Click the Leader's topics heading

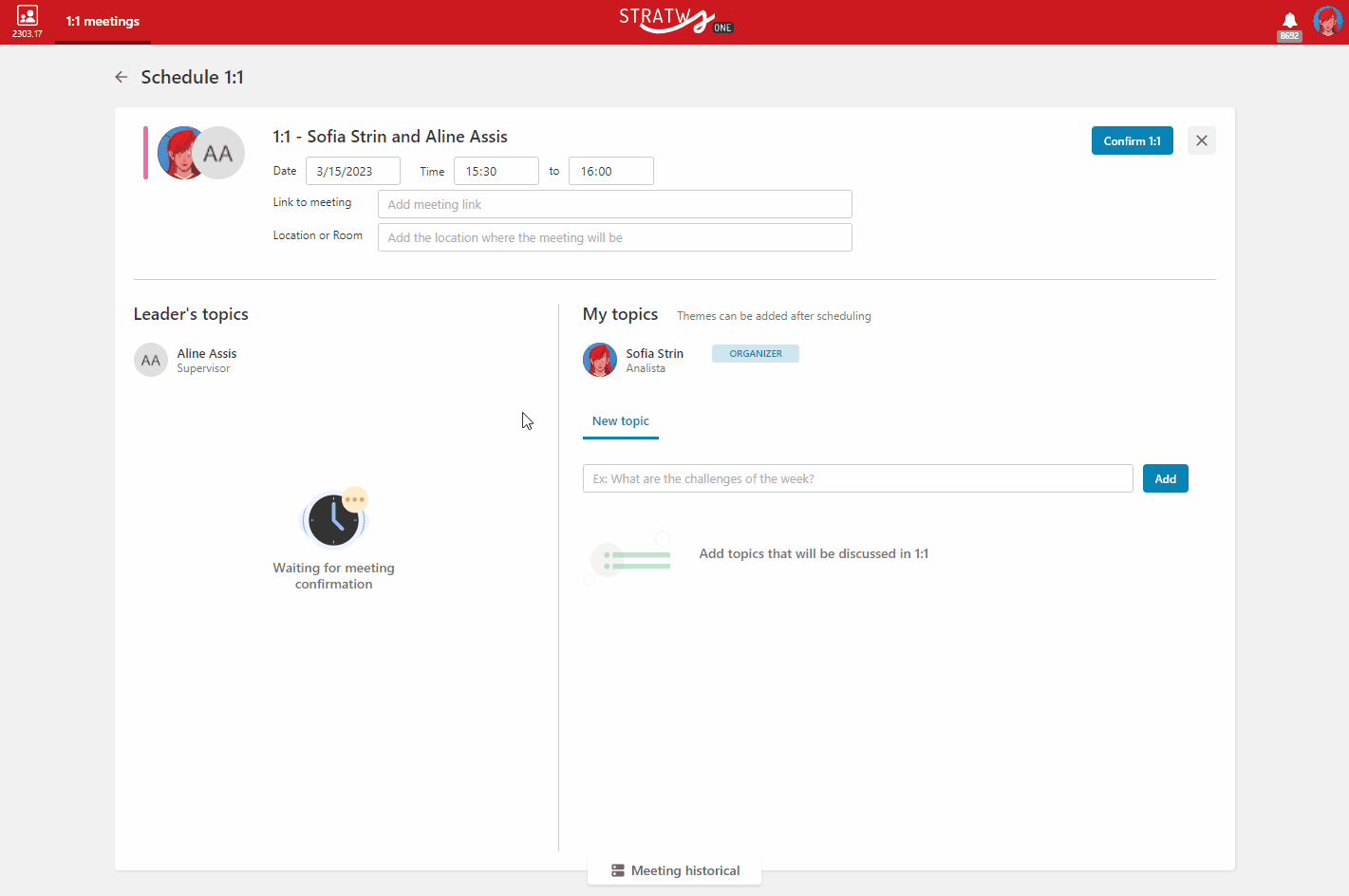tap(191, 314)
